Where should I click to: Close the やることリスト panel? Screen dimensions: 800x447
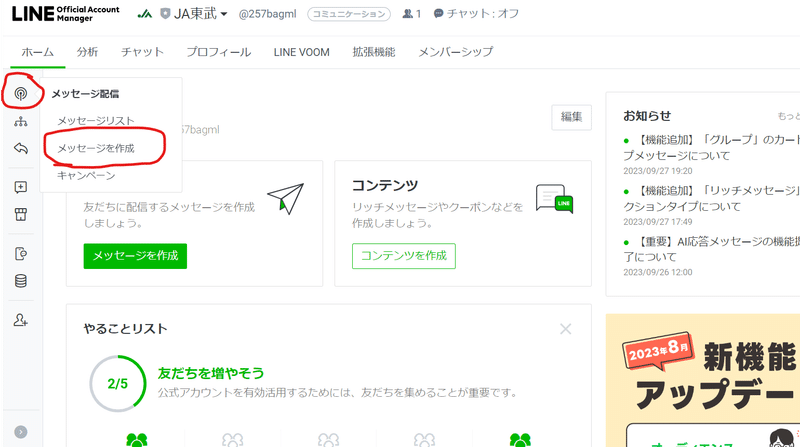565,329
